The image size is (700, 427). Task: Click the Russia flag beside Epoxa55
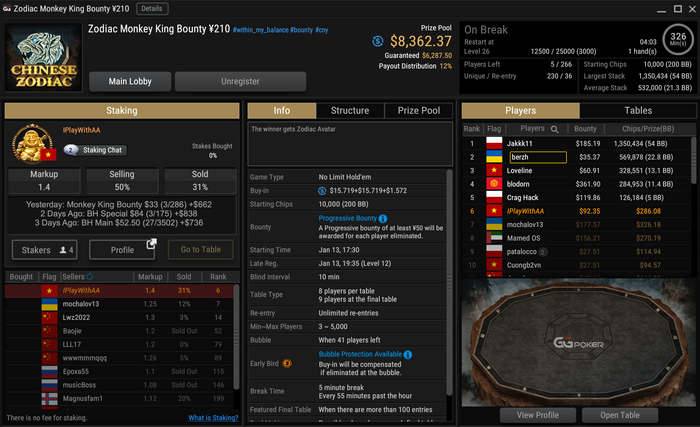50,371
